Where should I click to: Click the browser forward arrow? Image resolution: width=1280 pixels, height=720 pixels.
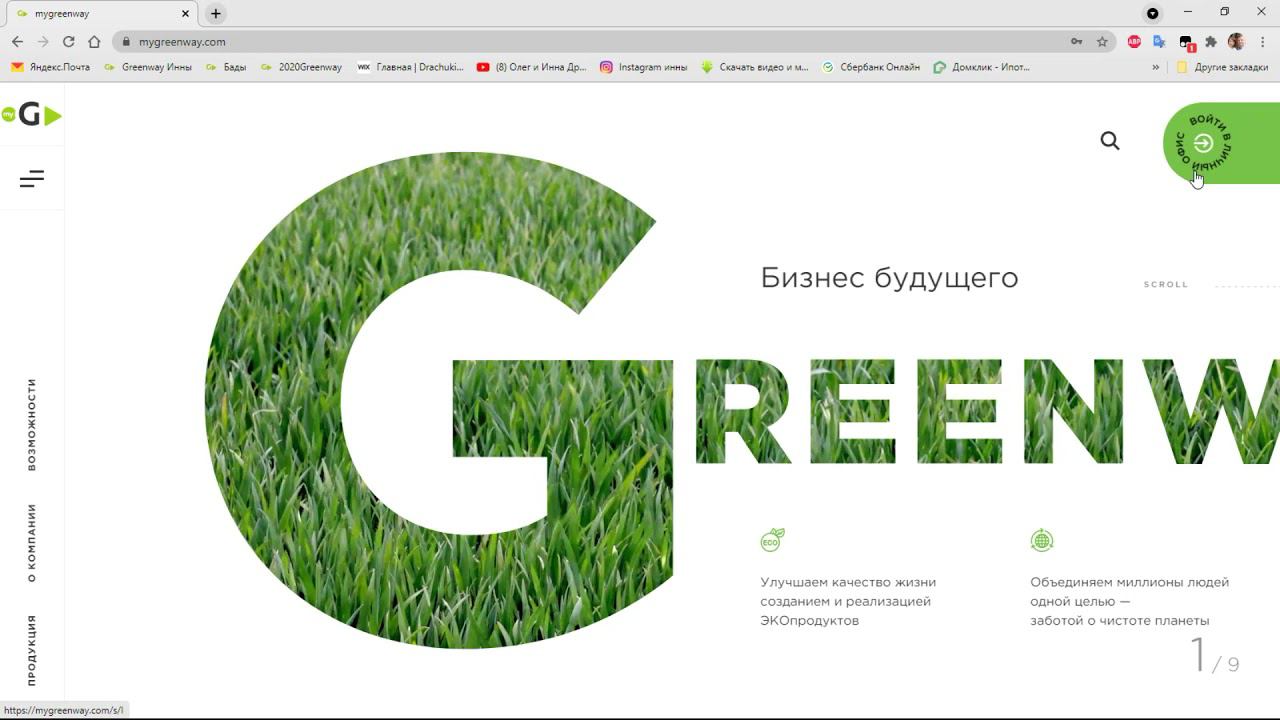click(43, 42)
